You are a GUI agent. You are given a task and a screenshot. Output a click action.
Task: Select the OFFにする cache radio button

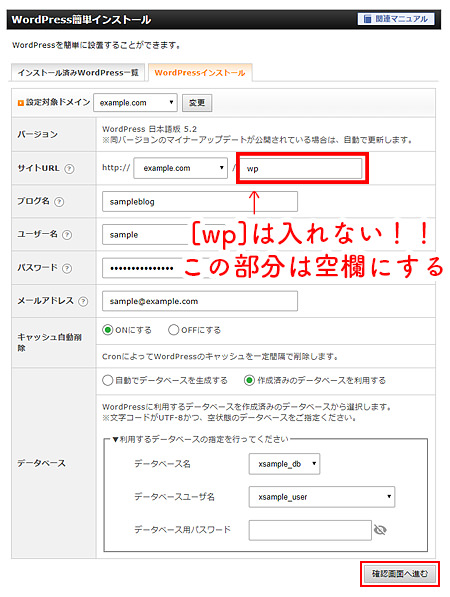coord(173,330)
